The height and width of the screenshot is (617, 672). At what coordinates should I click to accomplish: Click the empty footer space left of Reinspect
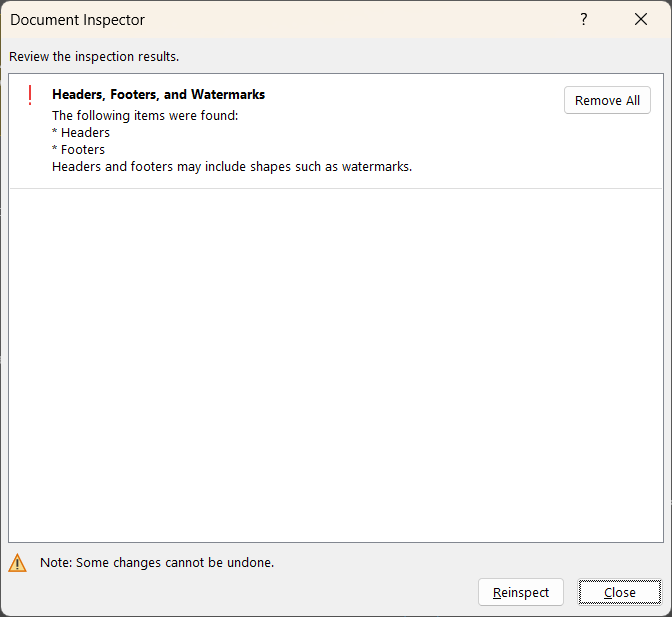250,592
